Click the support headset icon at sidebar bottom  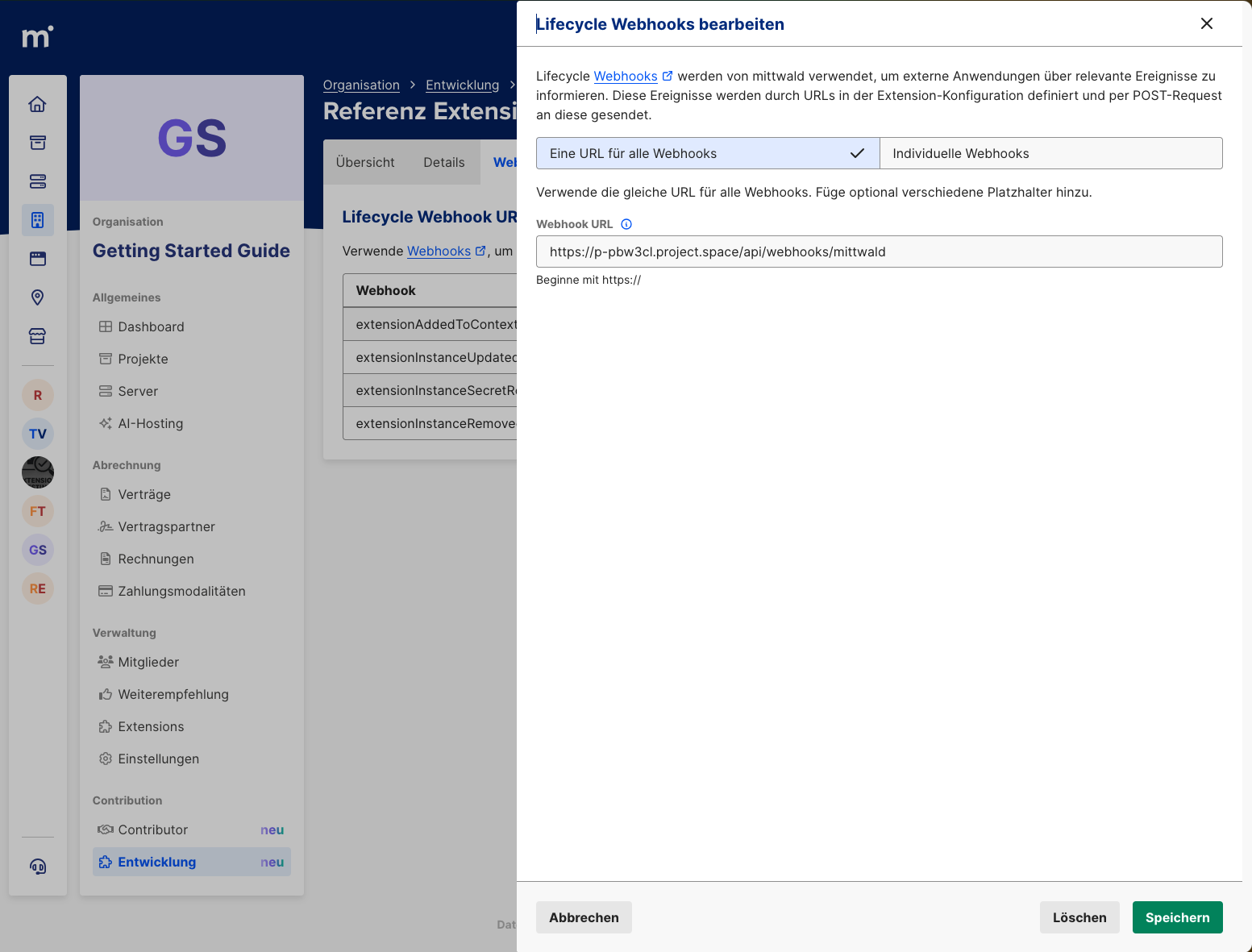click(x=37, y=867)
